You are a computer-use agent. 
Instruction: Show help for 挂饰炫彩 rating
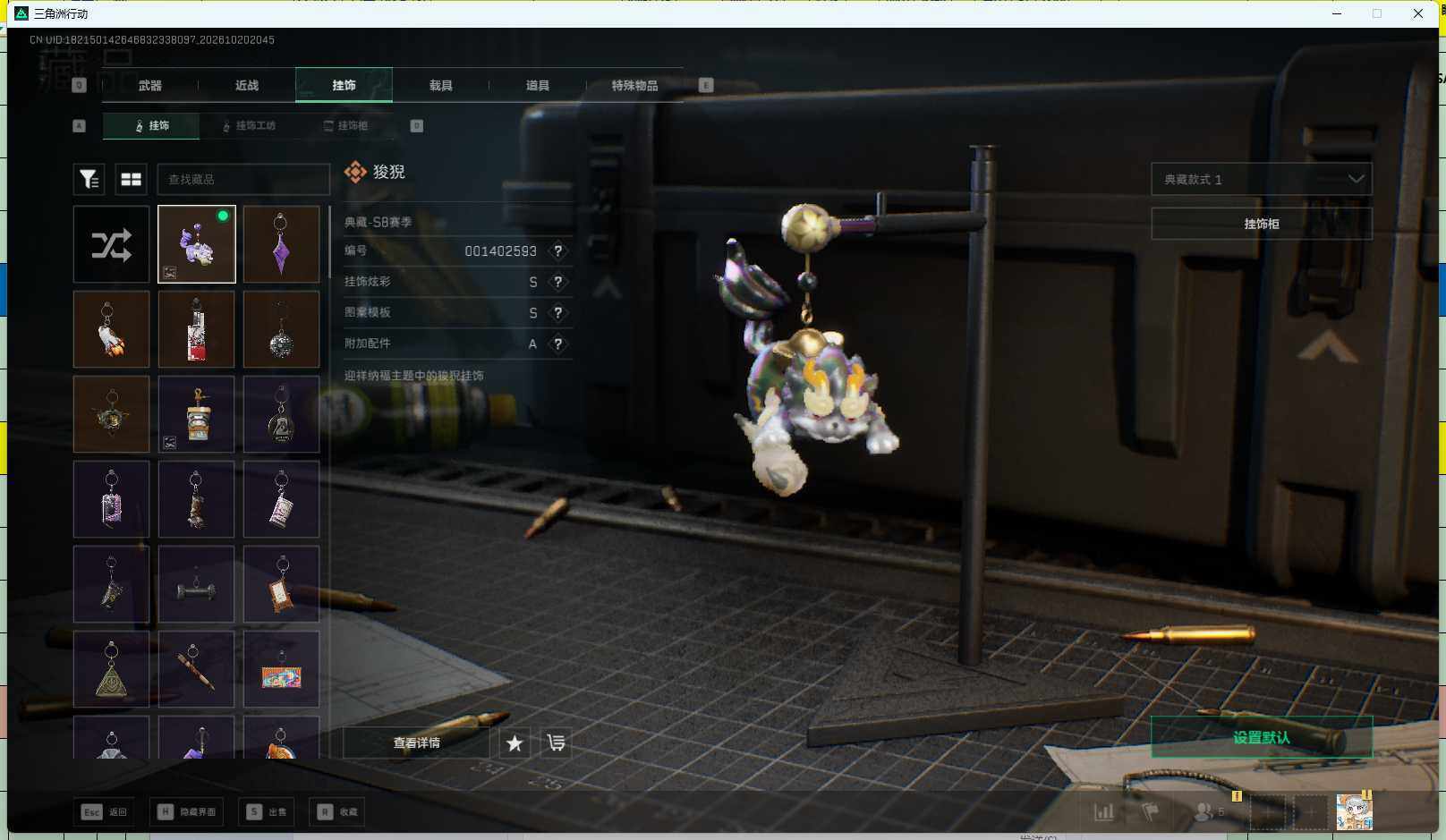(557, 282)
